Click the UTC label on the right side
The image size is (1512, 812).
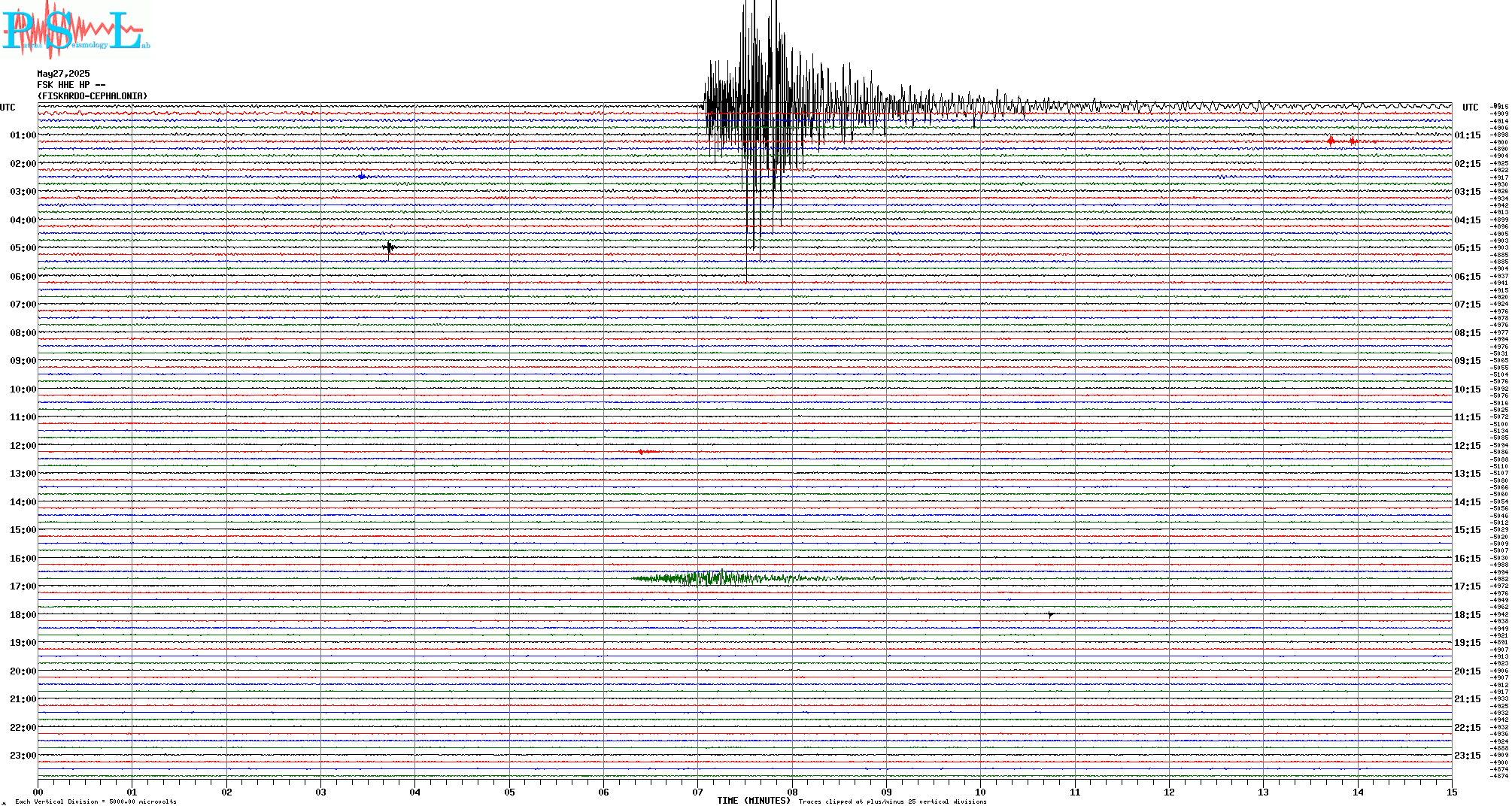click(1471, 108)
